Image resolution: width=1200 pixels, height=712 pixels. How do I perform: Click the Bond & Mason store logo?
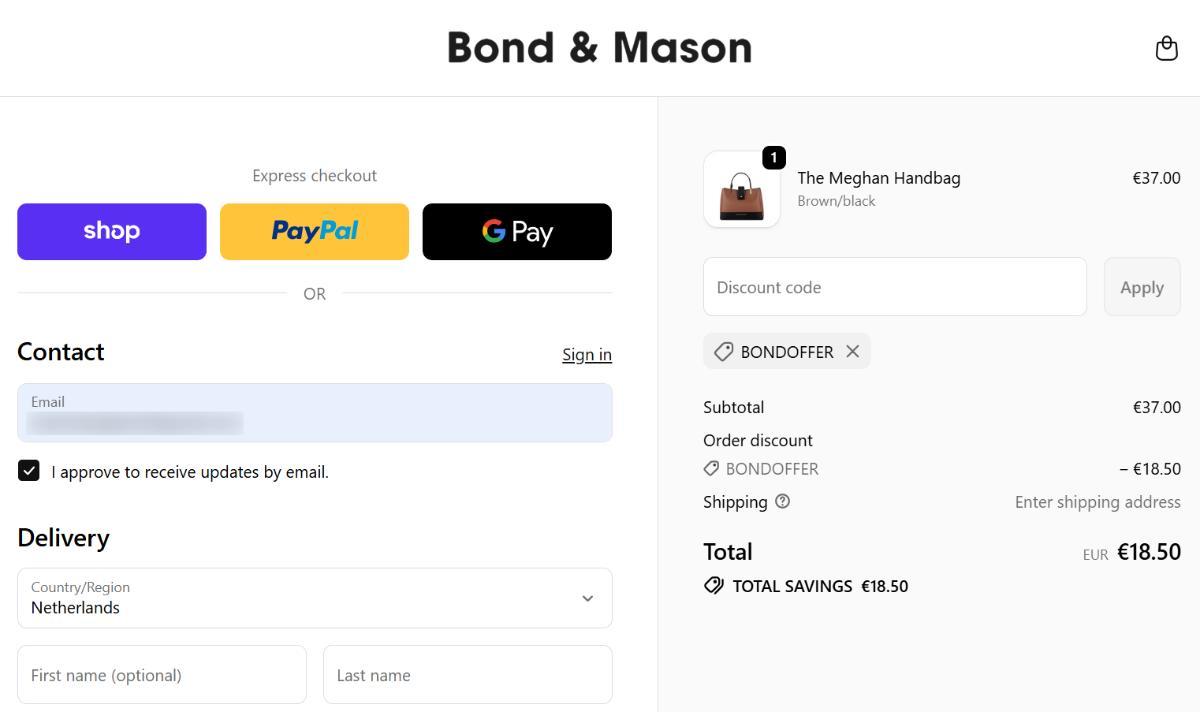coord(599,48)
